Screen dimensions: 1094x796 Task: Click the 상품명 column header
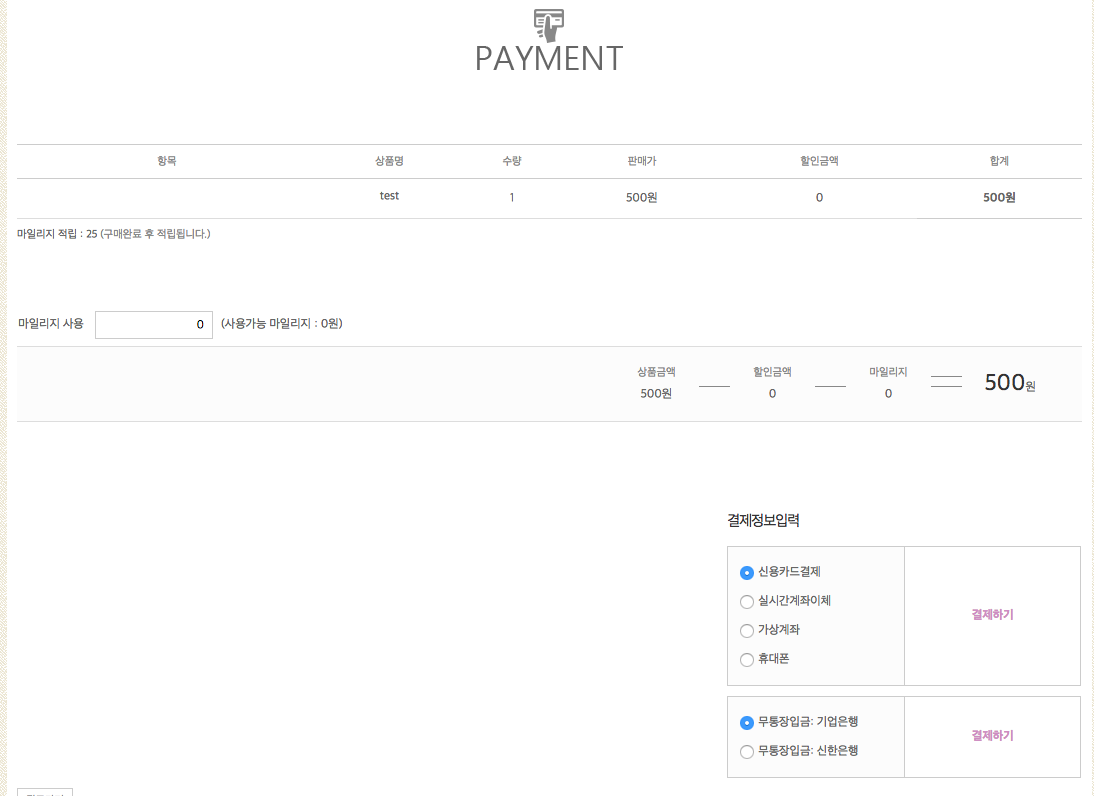pos(389,161)
